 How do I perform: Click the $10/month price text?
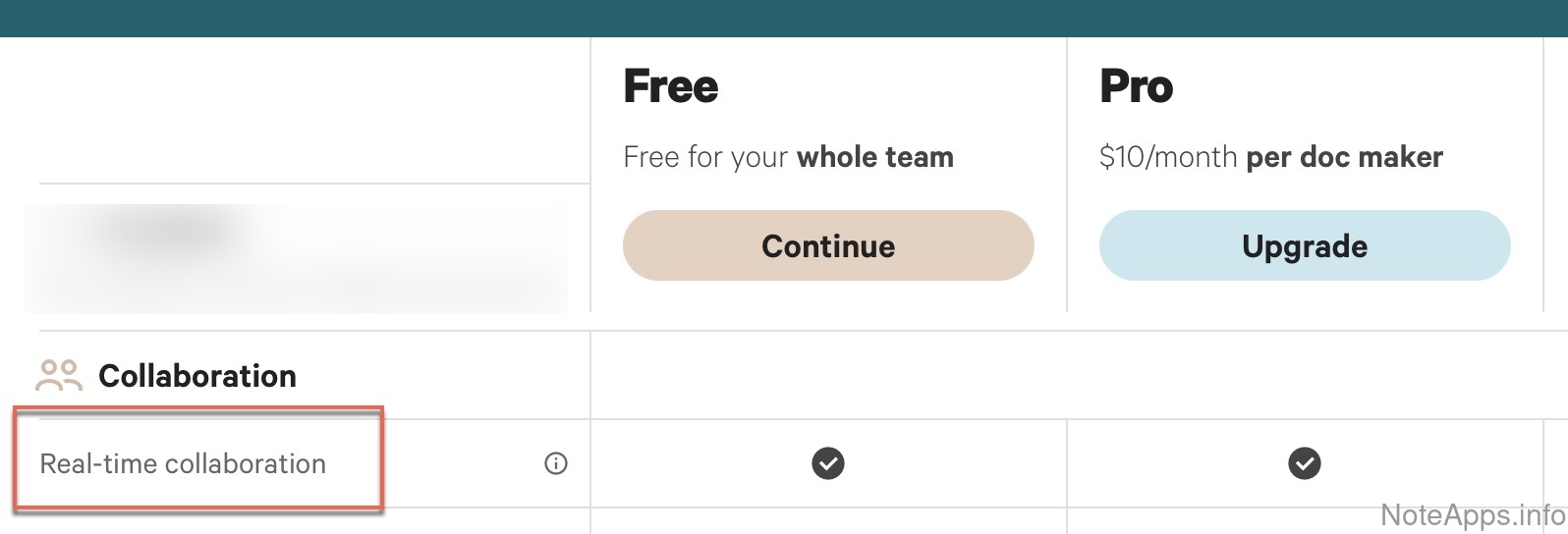coord(1168,157)
